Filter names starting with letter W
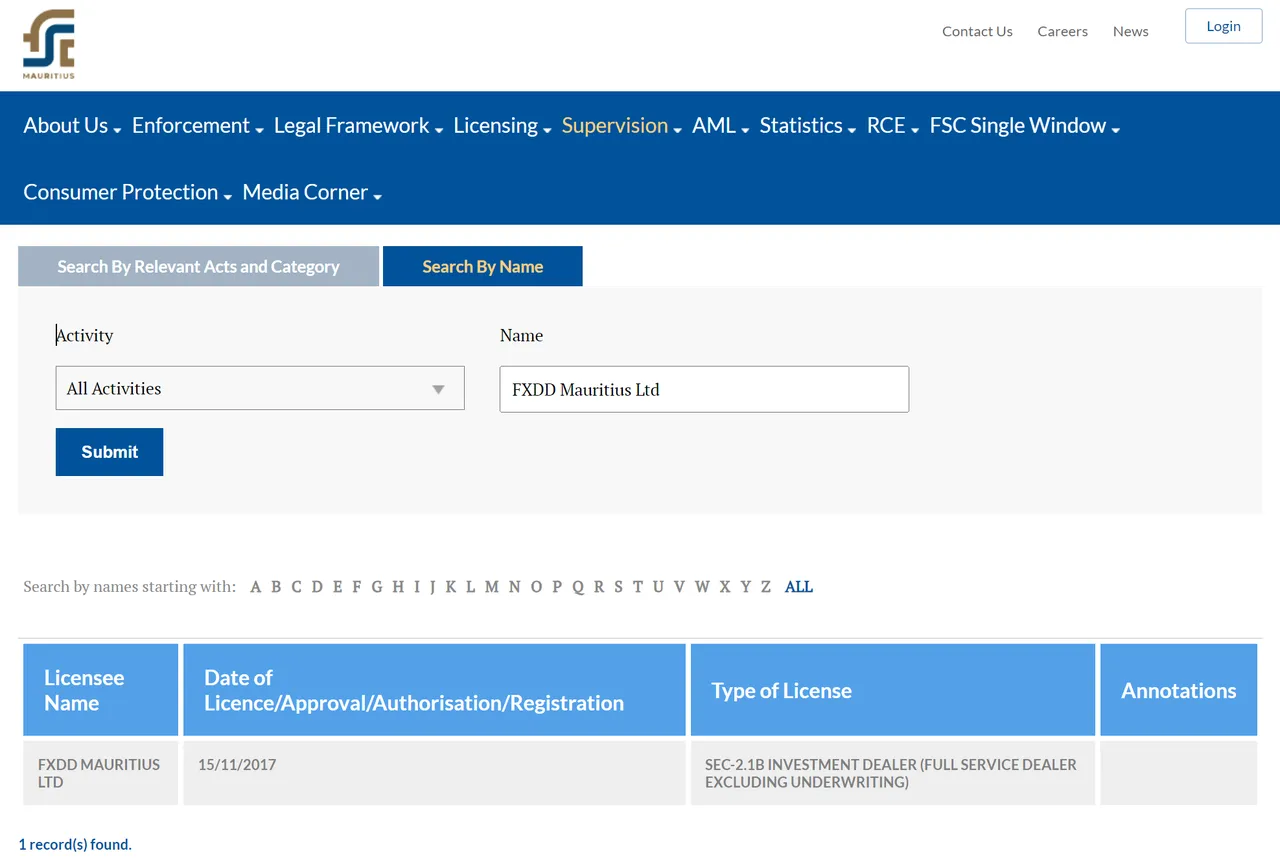1280x862 pixels. pos(702,587)
